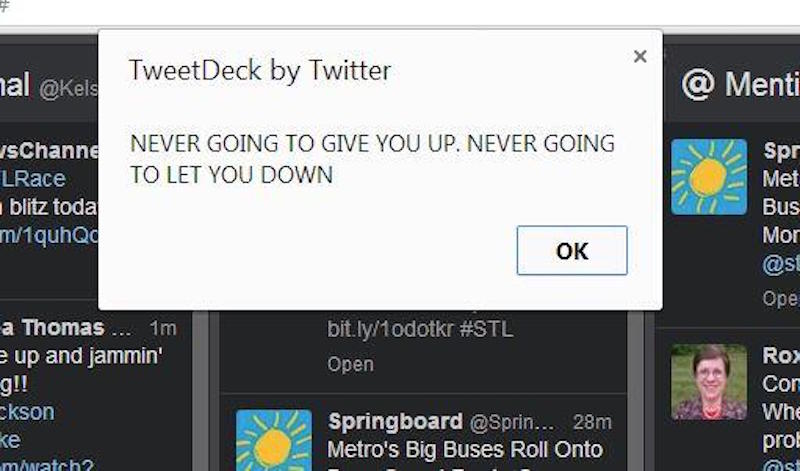Image resolution: width=800 pixels, height=471 pixels.
Task: Click Open below the bit.ly tweet
Action: 350,364
